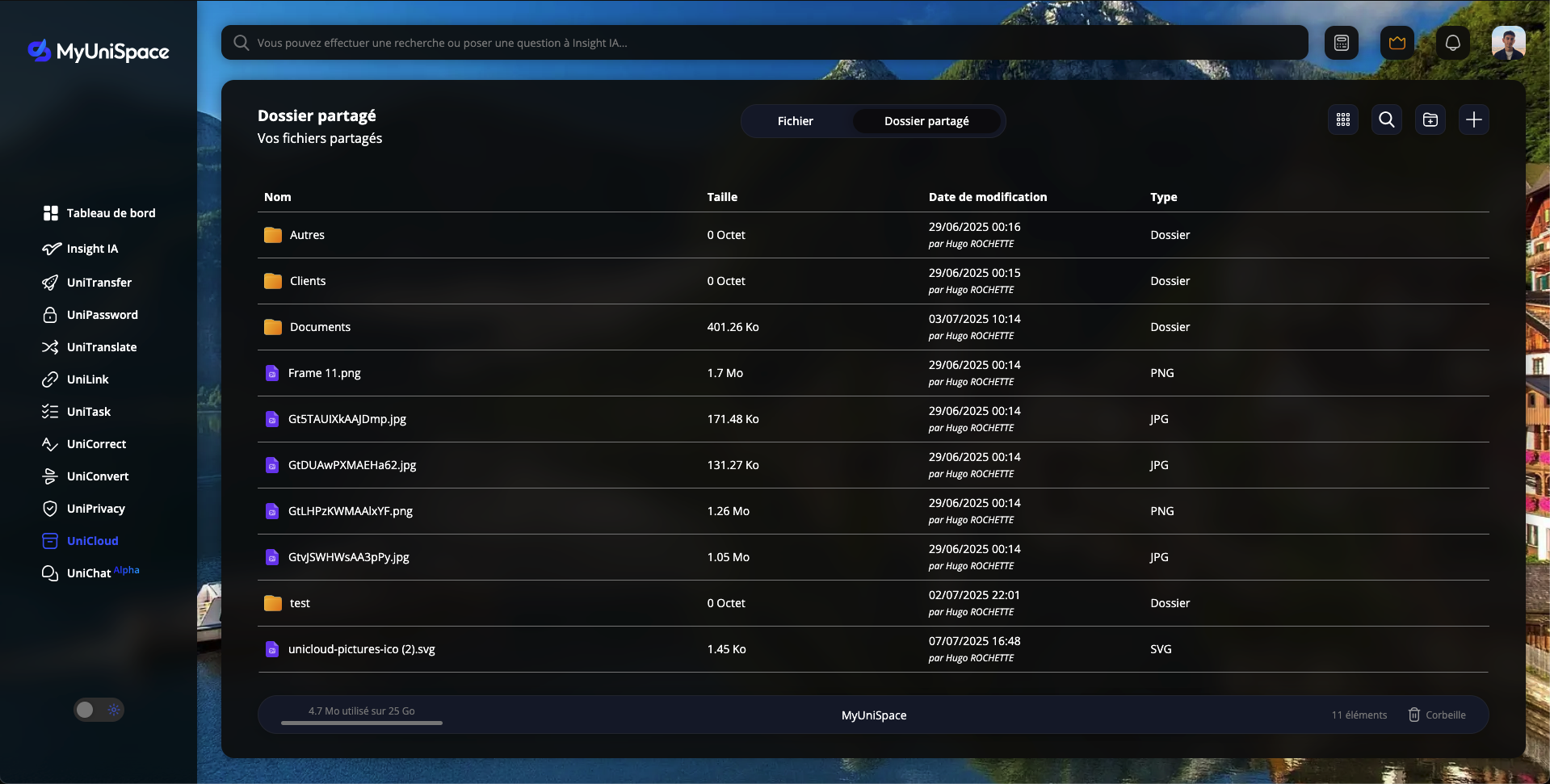Go to UniPassword in sidebar
Viewport: 1550px width, 784px height.
pyautogui.click(x=102, y=315)
